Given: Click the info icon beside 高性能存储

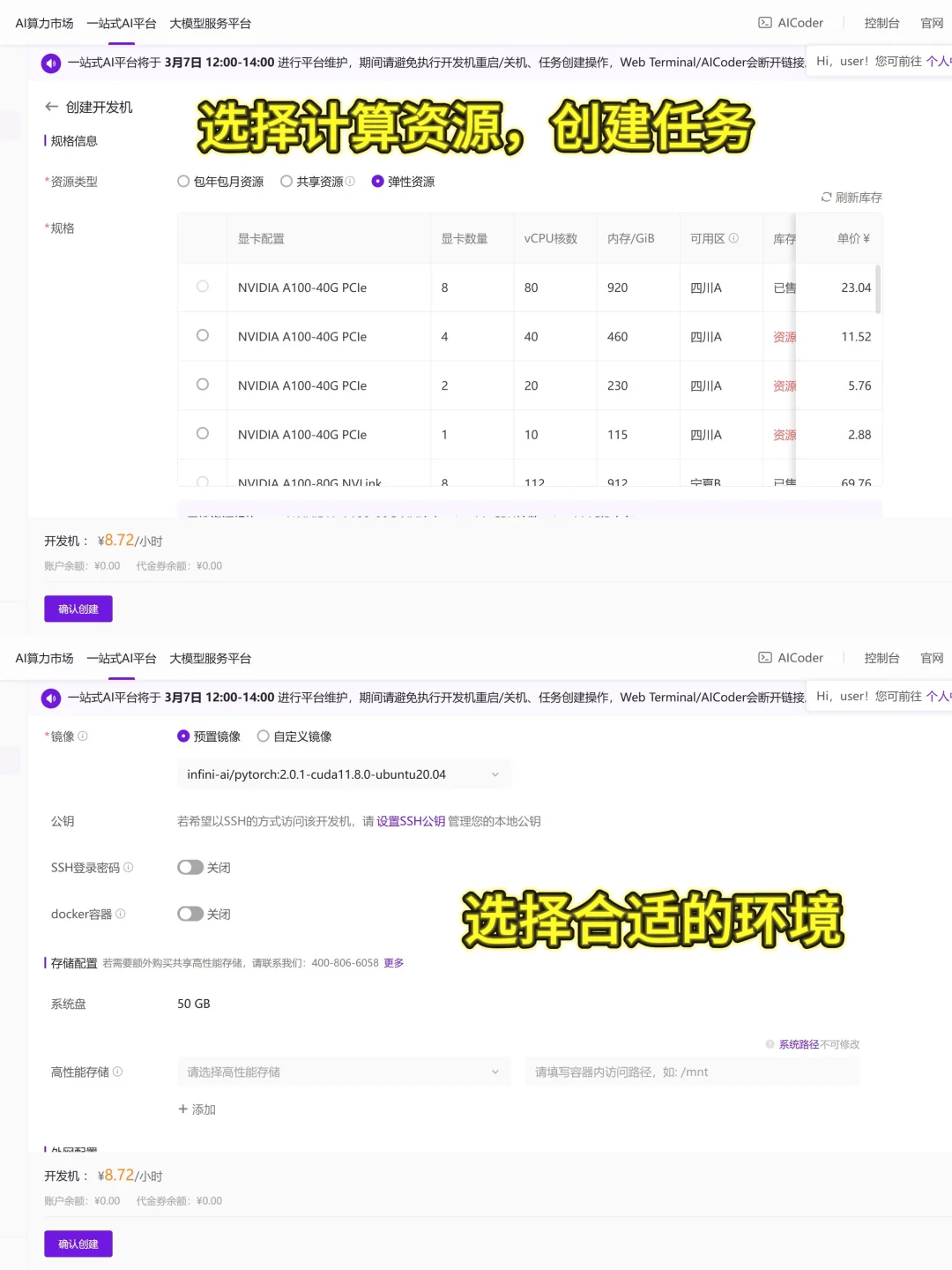Looking at the screenshot, I should (x=118, y=1072).
